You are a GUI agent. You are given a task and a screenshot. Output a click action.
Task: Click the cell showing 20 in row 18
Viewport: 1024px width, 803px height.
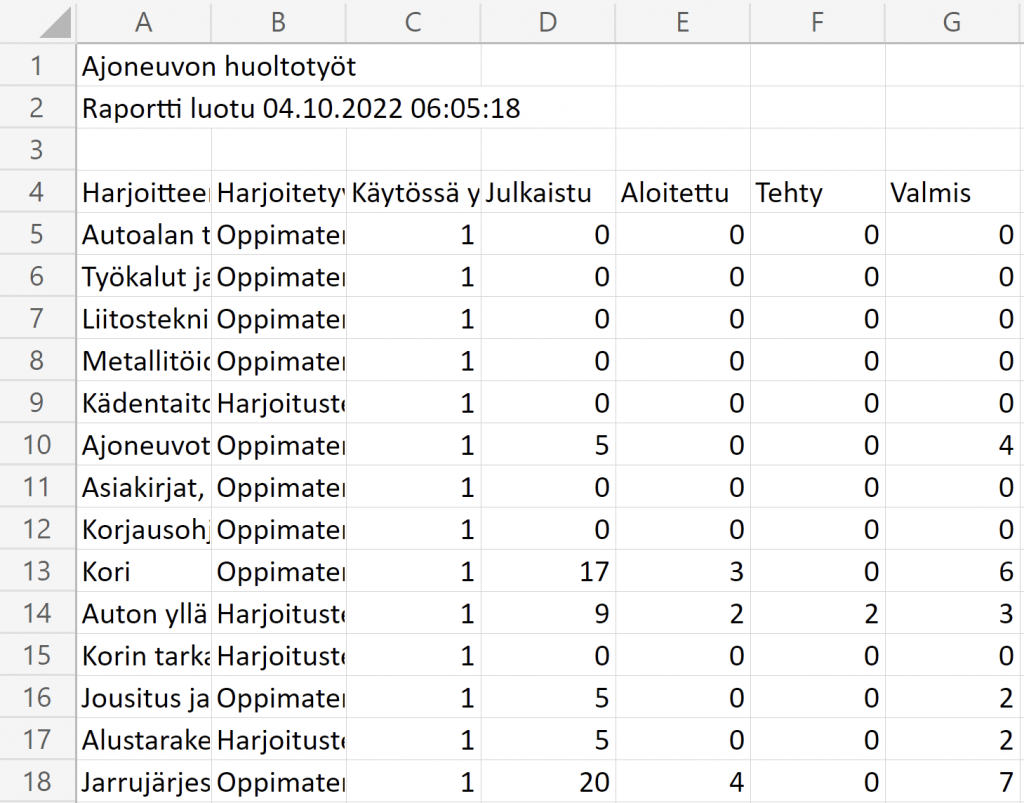[547, 782]
